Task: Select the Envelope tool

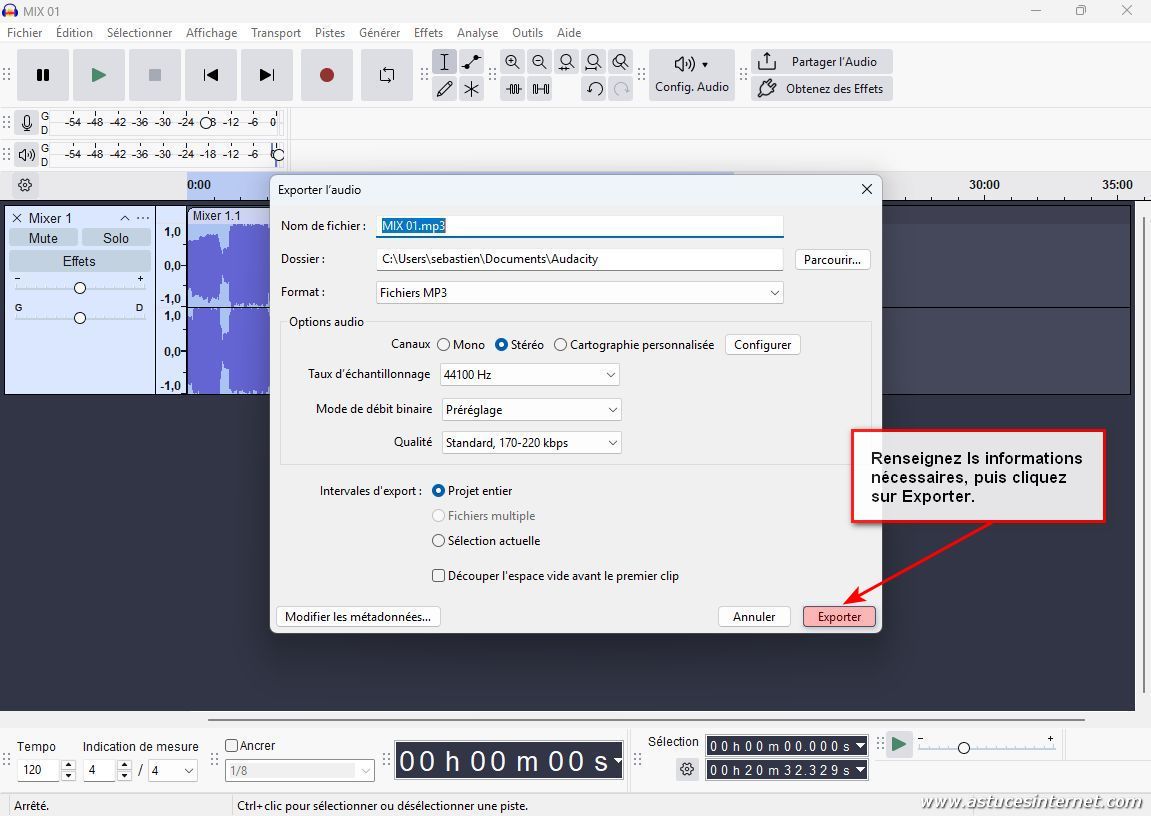Action: [x=471, y=62]
